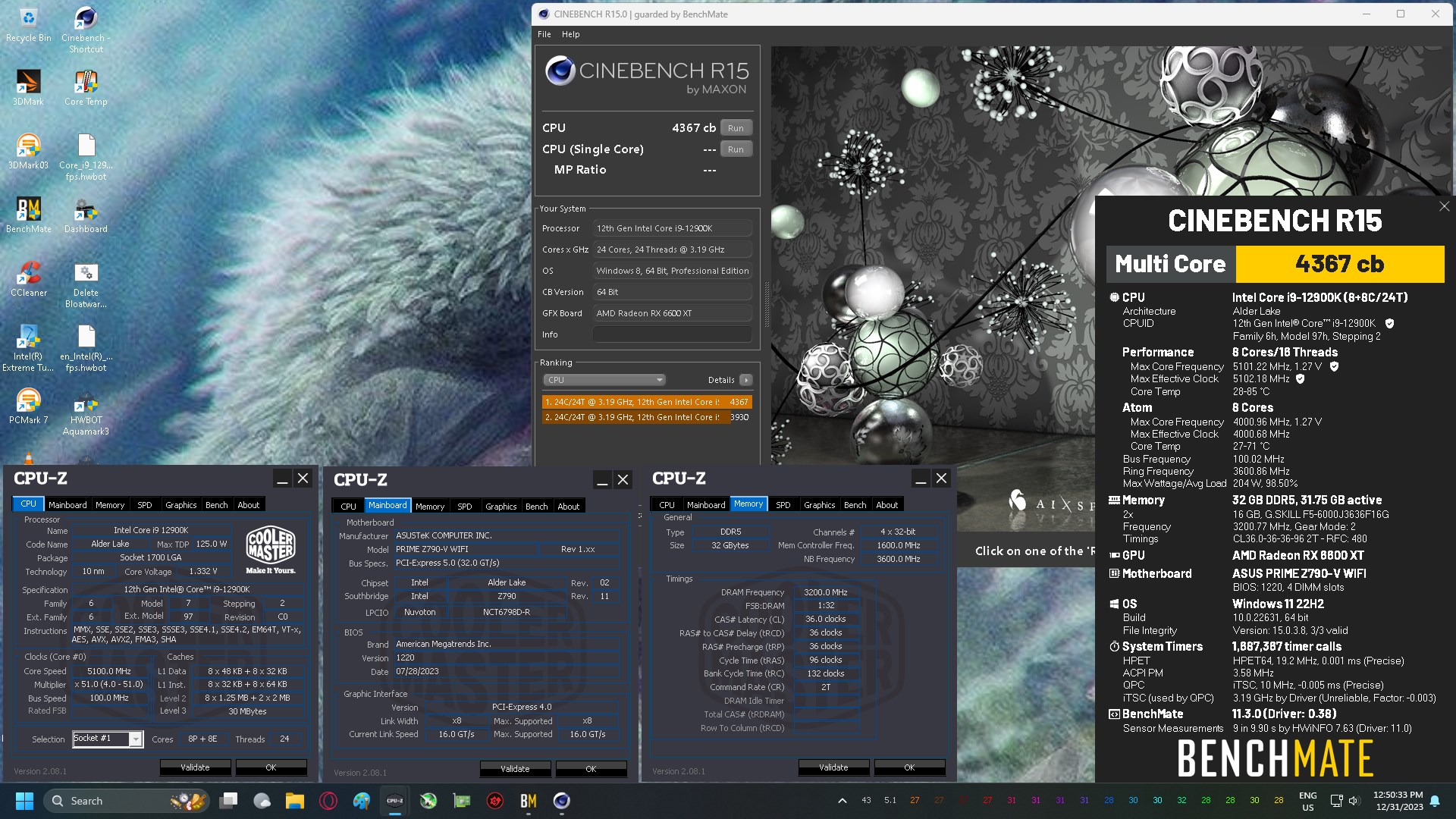This screenshot has width=1456, height=819.
Task: Select the Cinebench Shortcut desktop icon
Action: point(86,30)
